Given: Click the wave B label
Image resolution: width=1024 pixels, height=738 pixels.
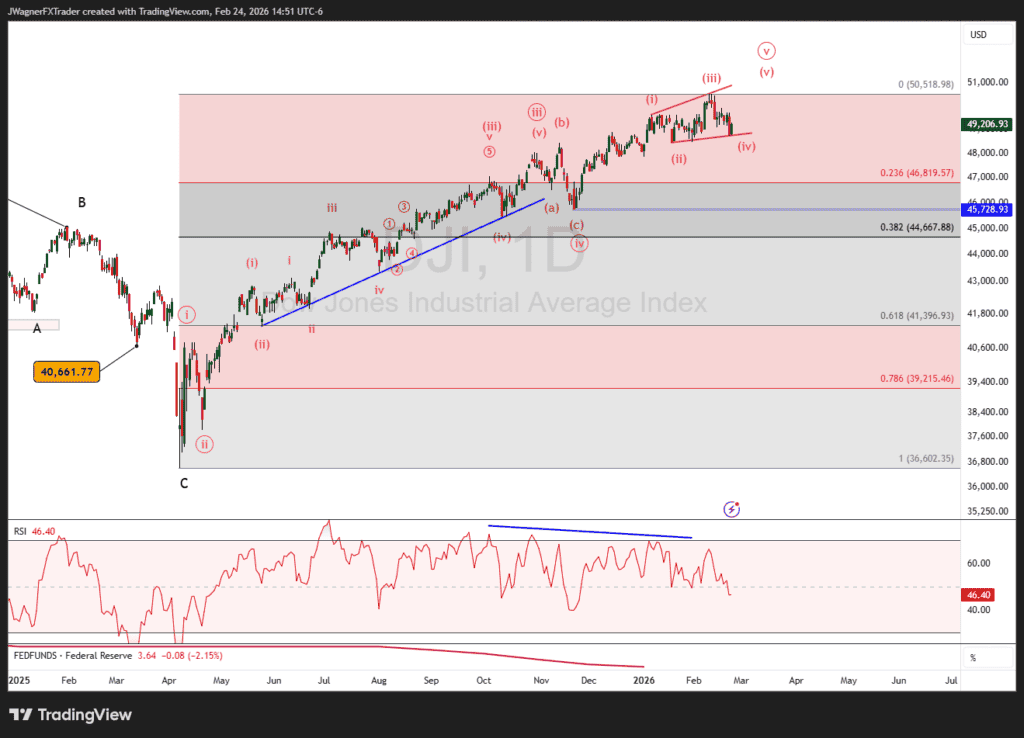Looking at the screenshot, I should tap(82, 203).
